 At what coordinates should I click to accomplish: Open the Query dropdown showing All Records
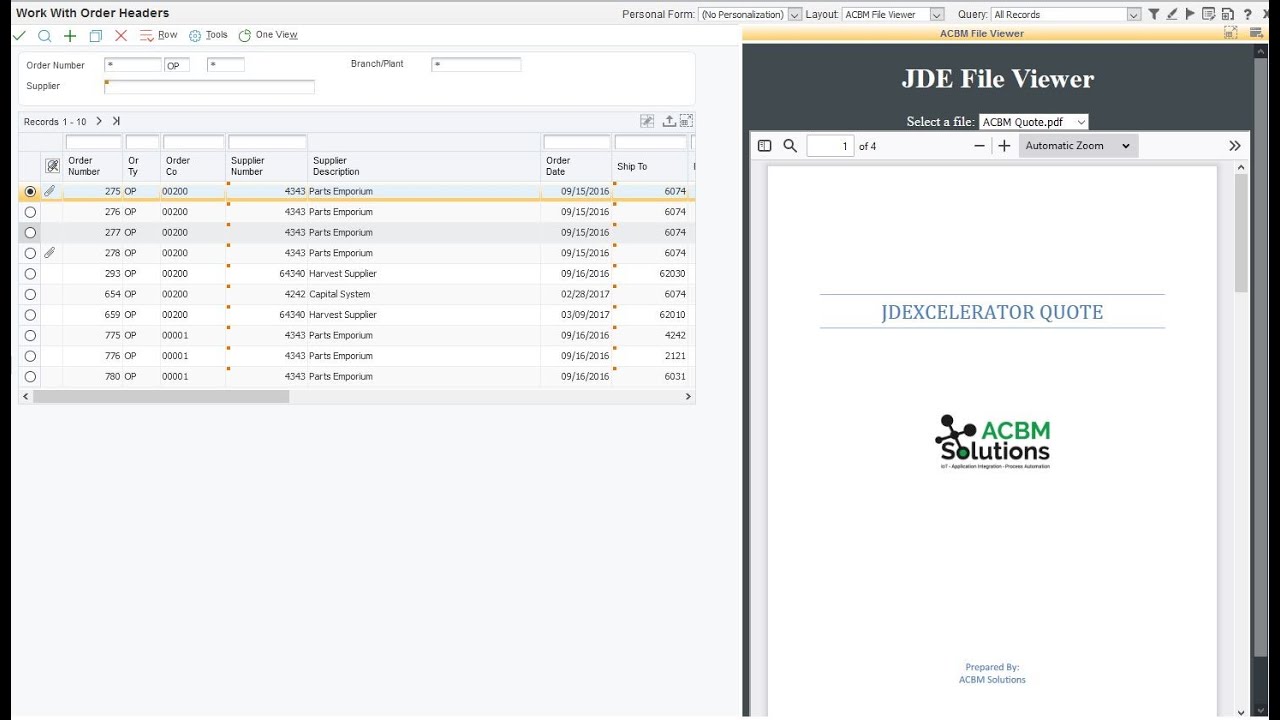click(1066, 14)
